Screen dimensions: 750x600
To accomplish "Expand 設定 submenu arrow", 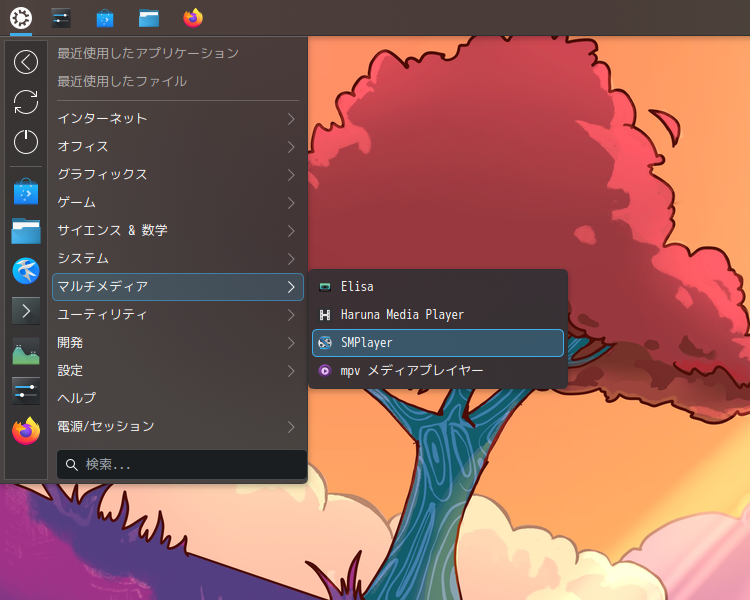I will [x=291, y=371].
